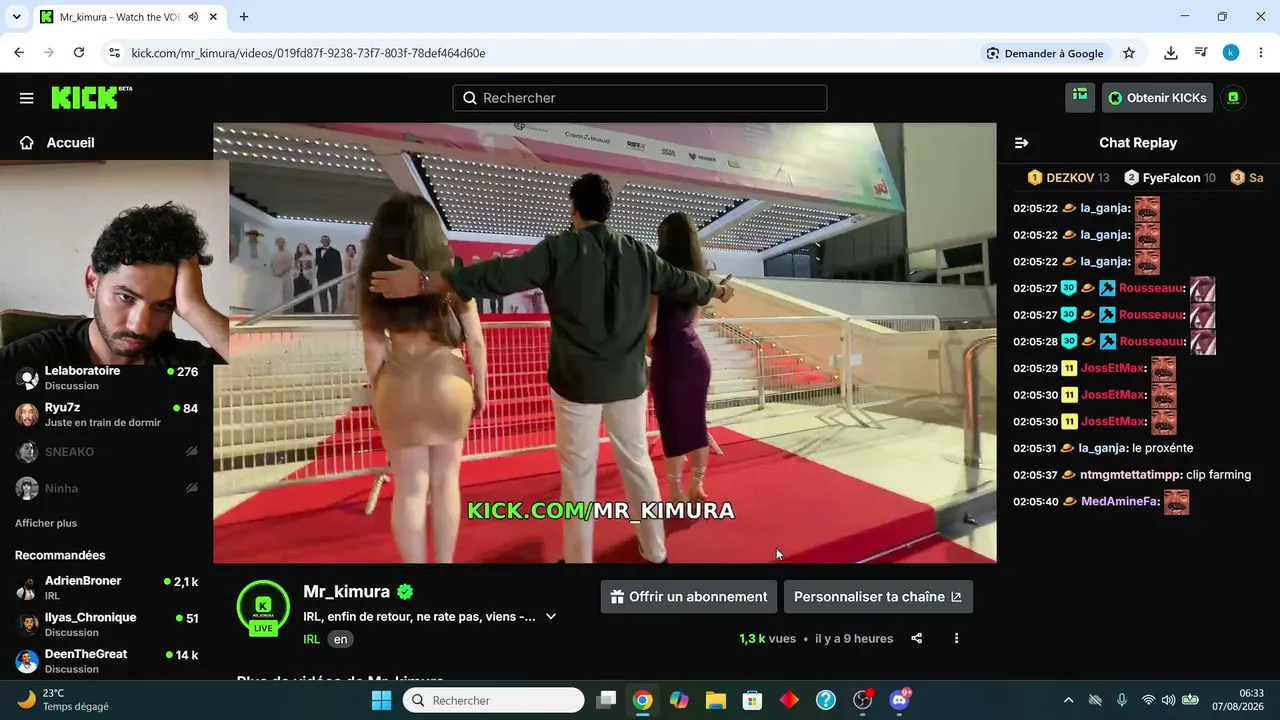The height and width of the screenshot is (720, 1280).
Task: Reload the current page
Action: click(79, 53)
